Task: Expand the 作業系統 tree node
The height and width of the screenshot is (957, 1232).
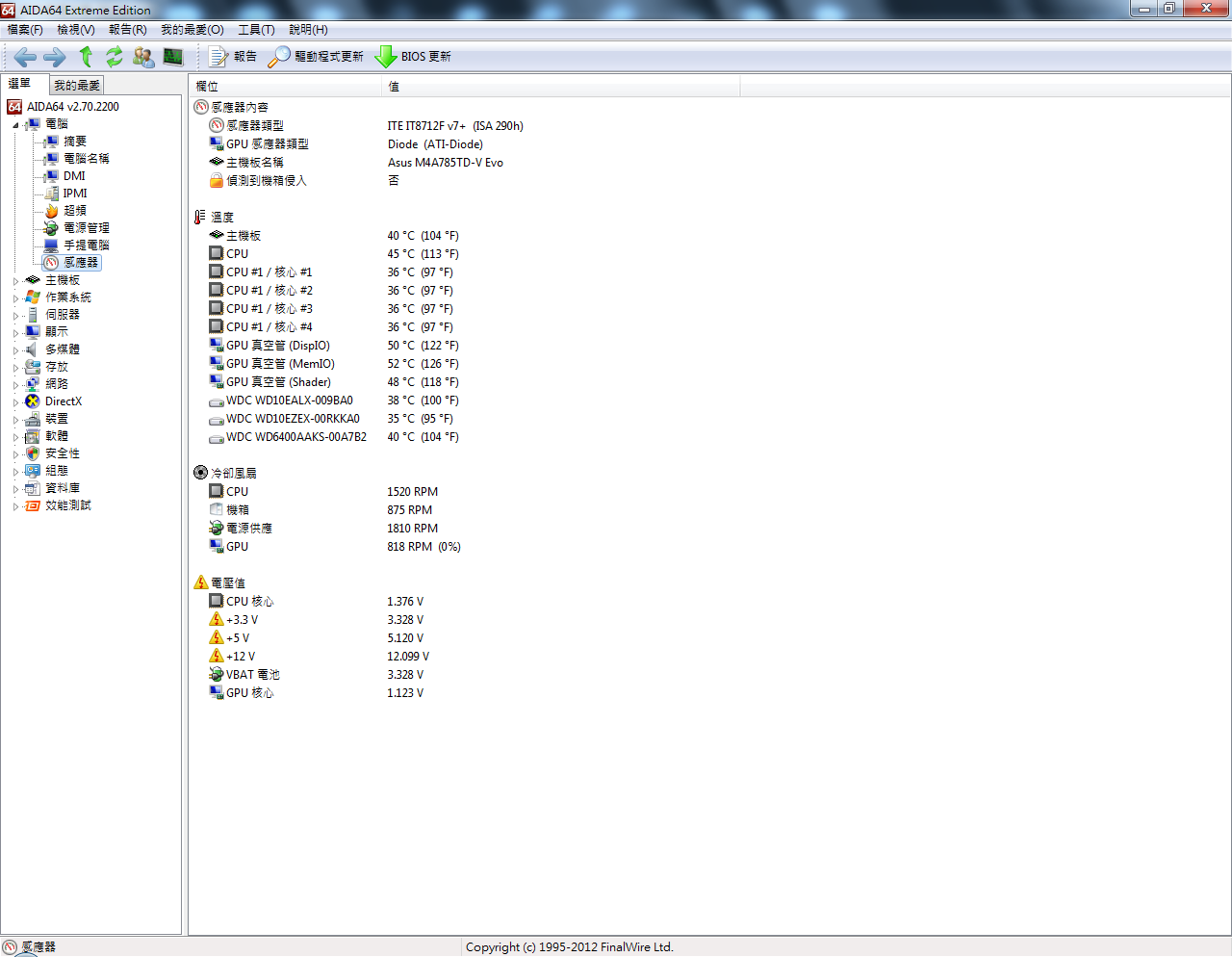Action: (x=15, y=298)
